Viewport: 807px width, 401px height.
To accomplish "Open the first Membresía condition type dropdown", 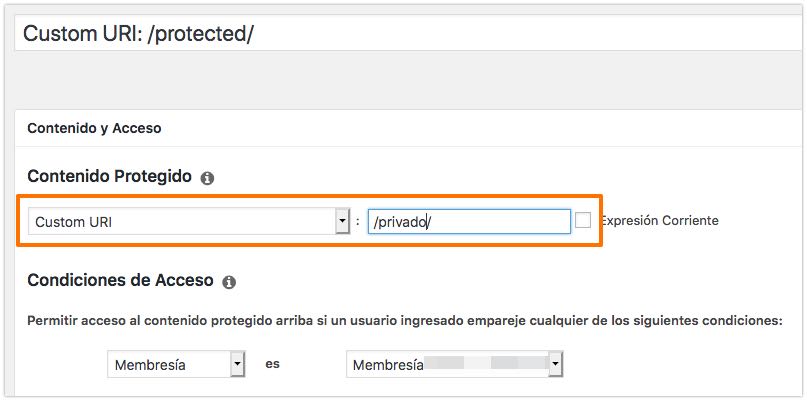I will click(176, 364).
